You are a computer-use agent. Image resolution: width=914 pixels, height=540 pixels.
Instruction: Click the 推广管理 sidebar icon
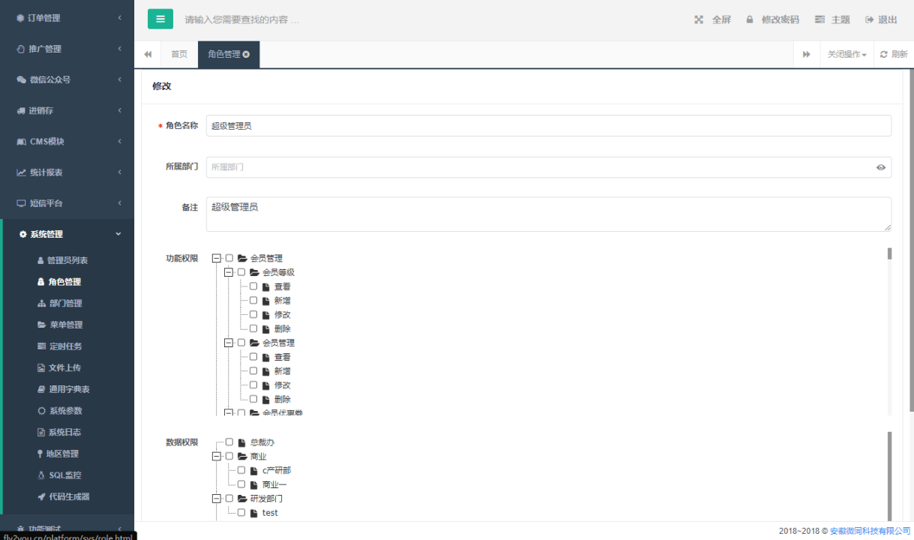20,49
